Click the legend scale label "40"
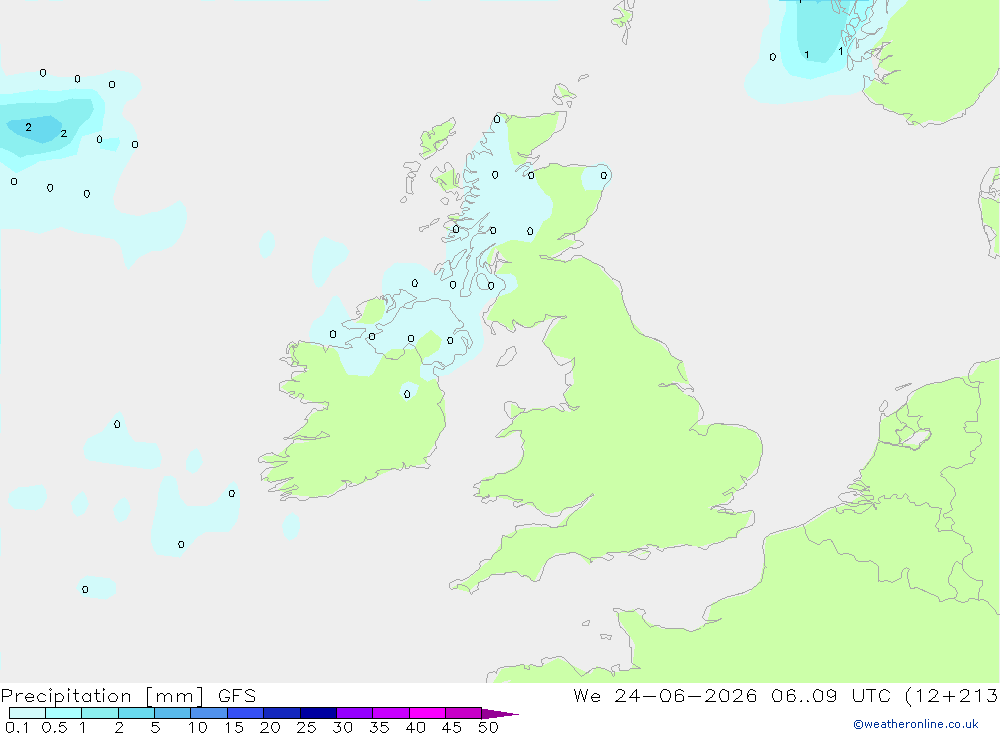Image resolution: width=1000 pixels, height=733 pixels. pyautogui.click(x=416, y=727)
